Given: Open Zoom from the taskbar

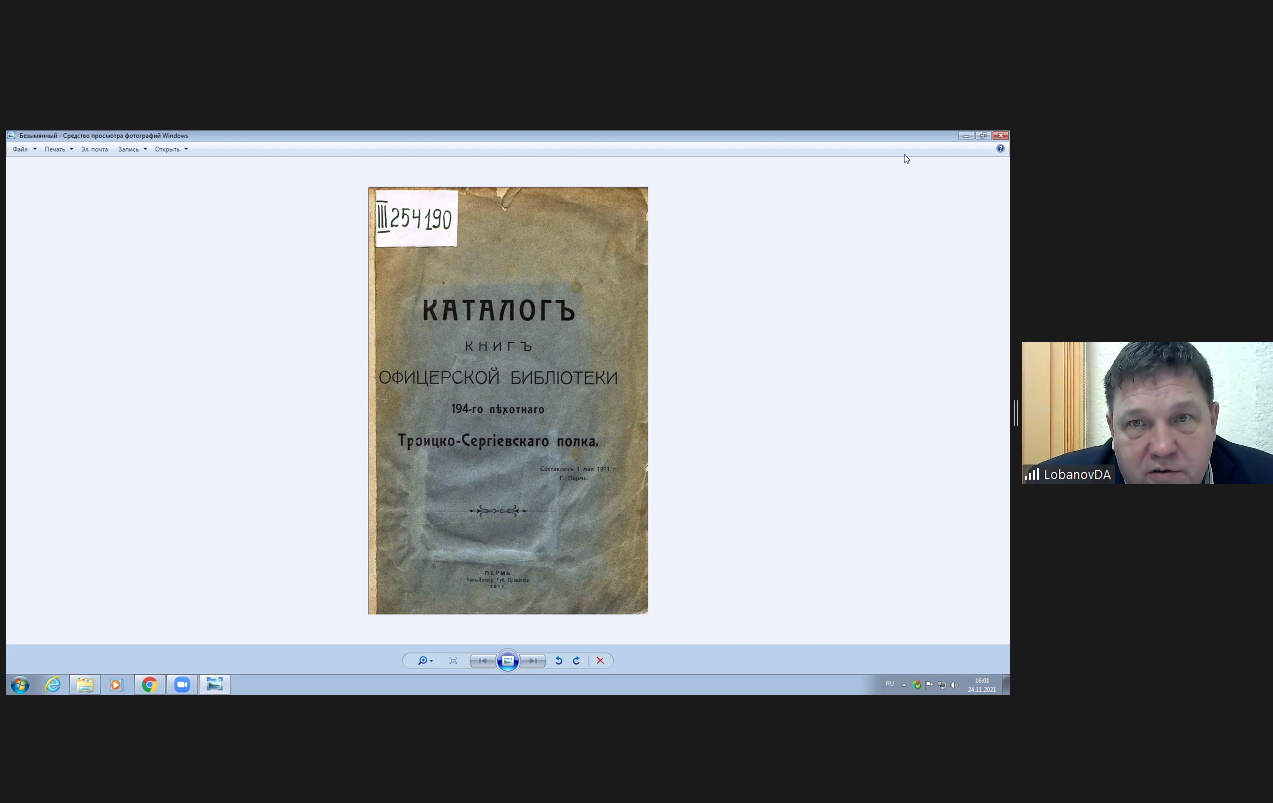Looking at the screenshot, I should tap(182, 685).
